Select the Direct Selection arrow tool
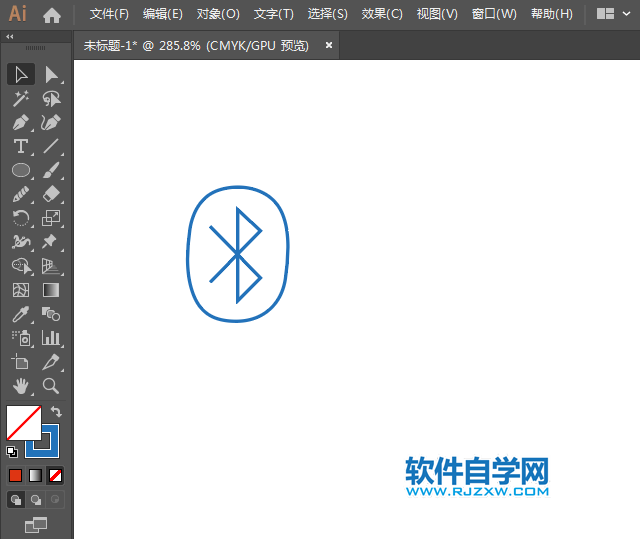 [x=51, y=75]
